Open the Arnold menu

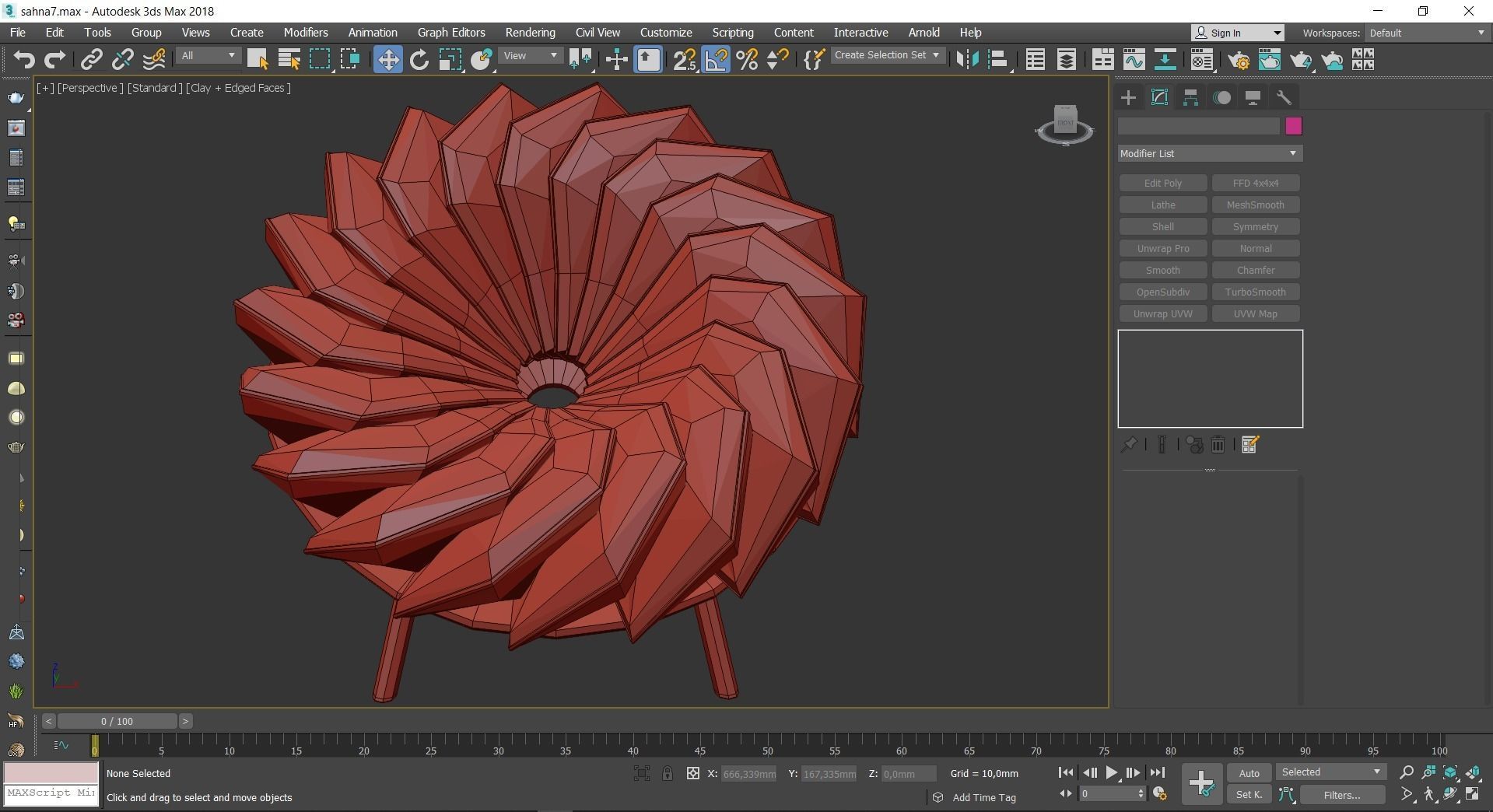coord(923,33)
